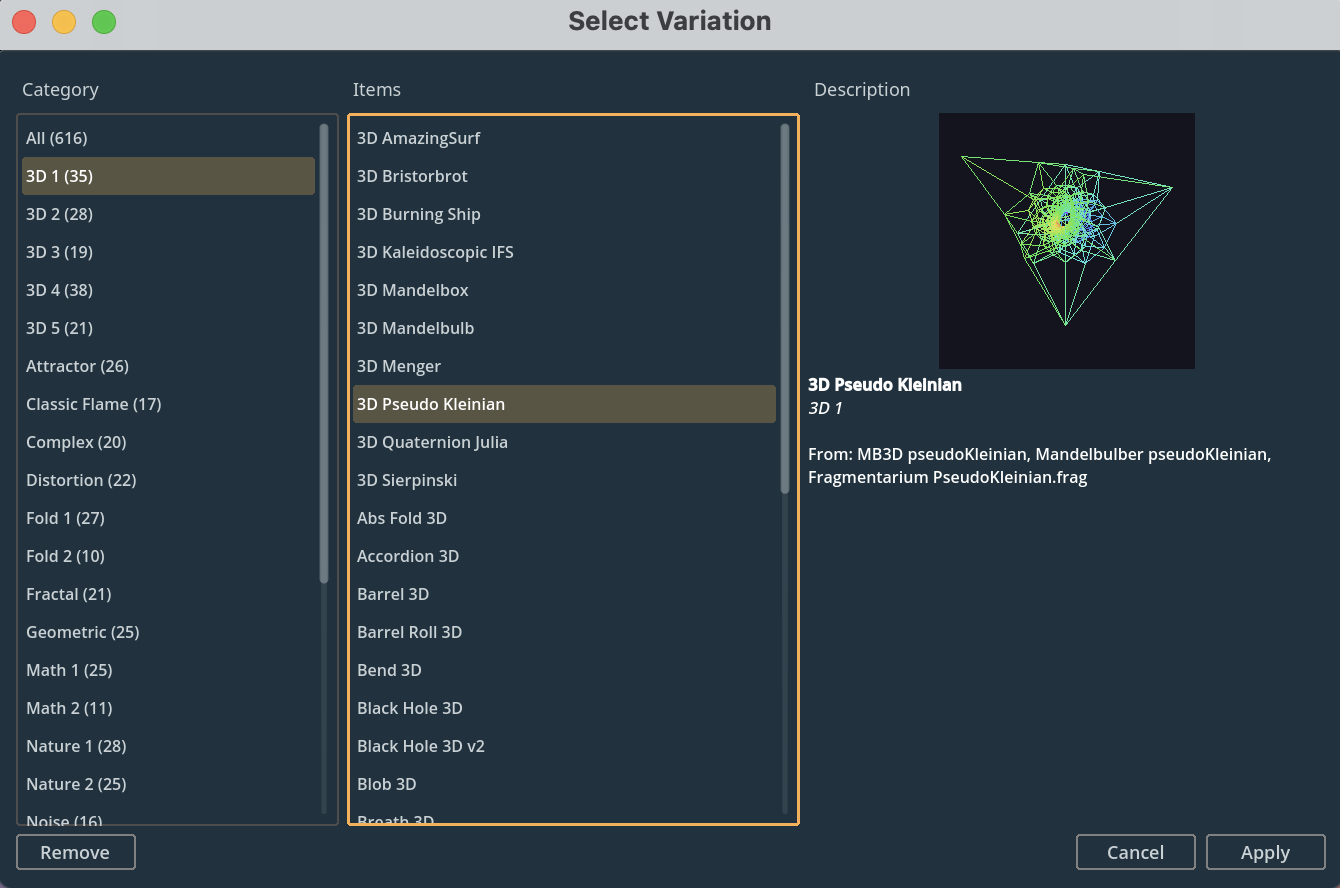The image size is (1340, 888).
Task: Select the 3D Sierpinski item
Action: pyautogui.click(x=564, y=480)
